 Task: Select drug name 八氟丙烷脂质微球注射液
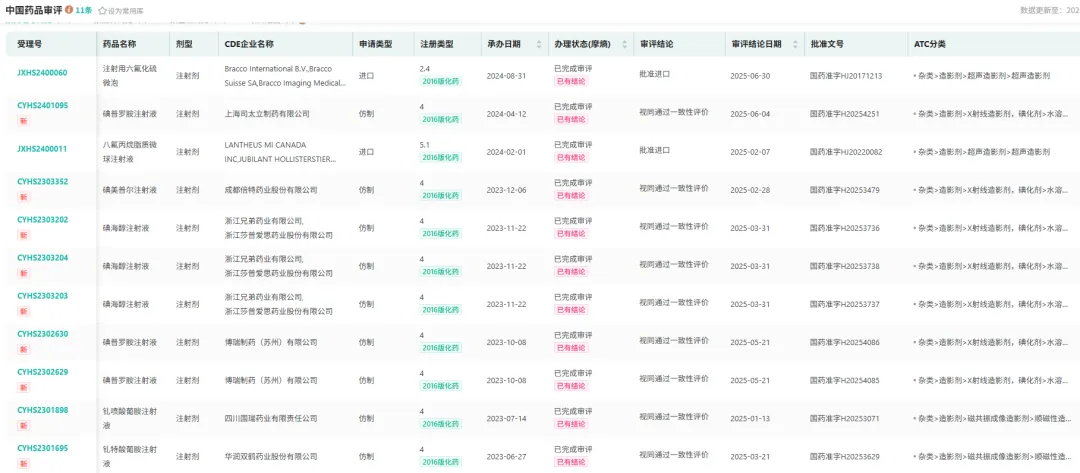pyautogui.click(x=130, y=151)
